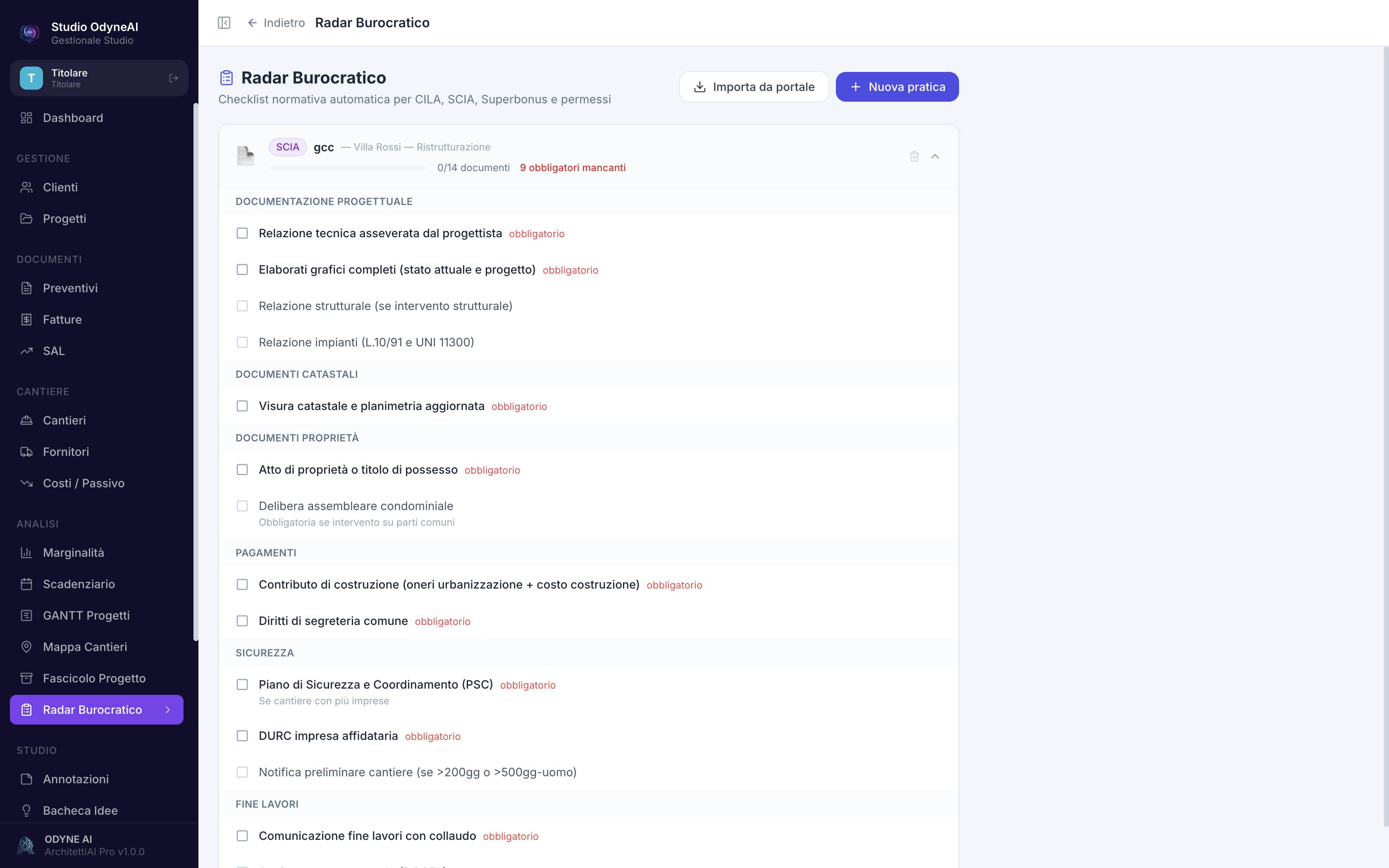Tick the Visura catastale e planimetria checkbox
Viewport: 1389px width, 868px height.
(x=242, y=406)
